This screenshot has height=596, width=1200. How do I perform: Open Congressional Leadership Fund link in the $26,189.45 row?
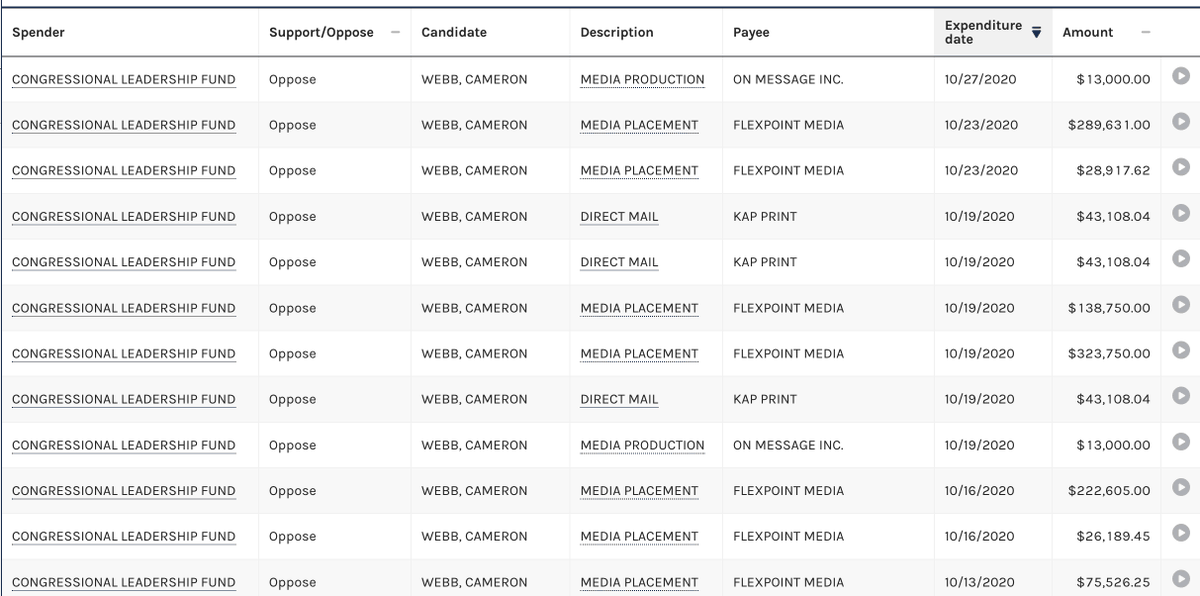point(124,537)
